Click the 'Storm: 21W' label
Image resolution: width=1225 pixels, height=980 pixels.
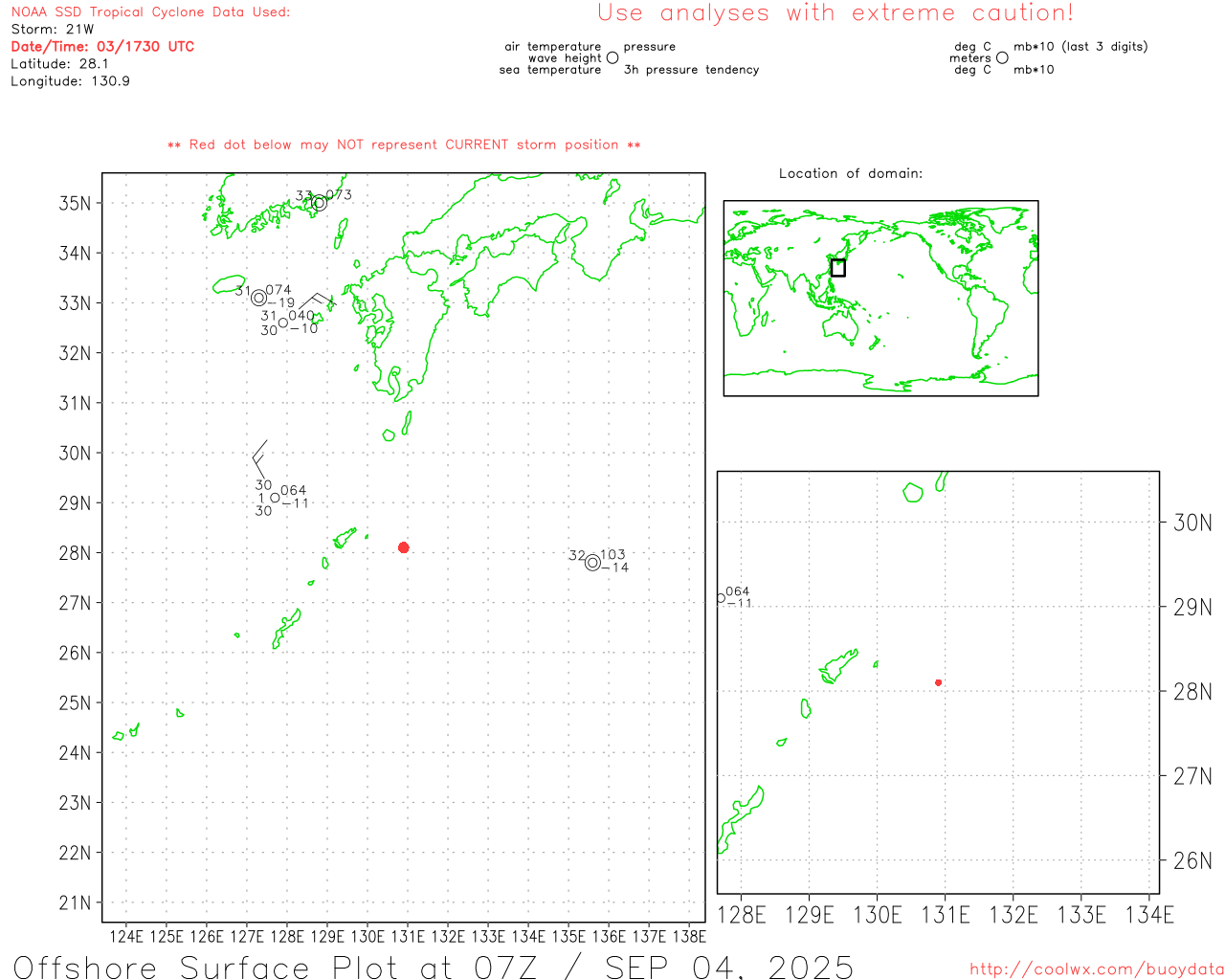point(53,30)
